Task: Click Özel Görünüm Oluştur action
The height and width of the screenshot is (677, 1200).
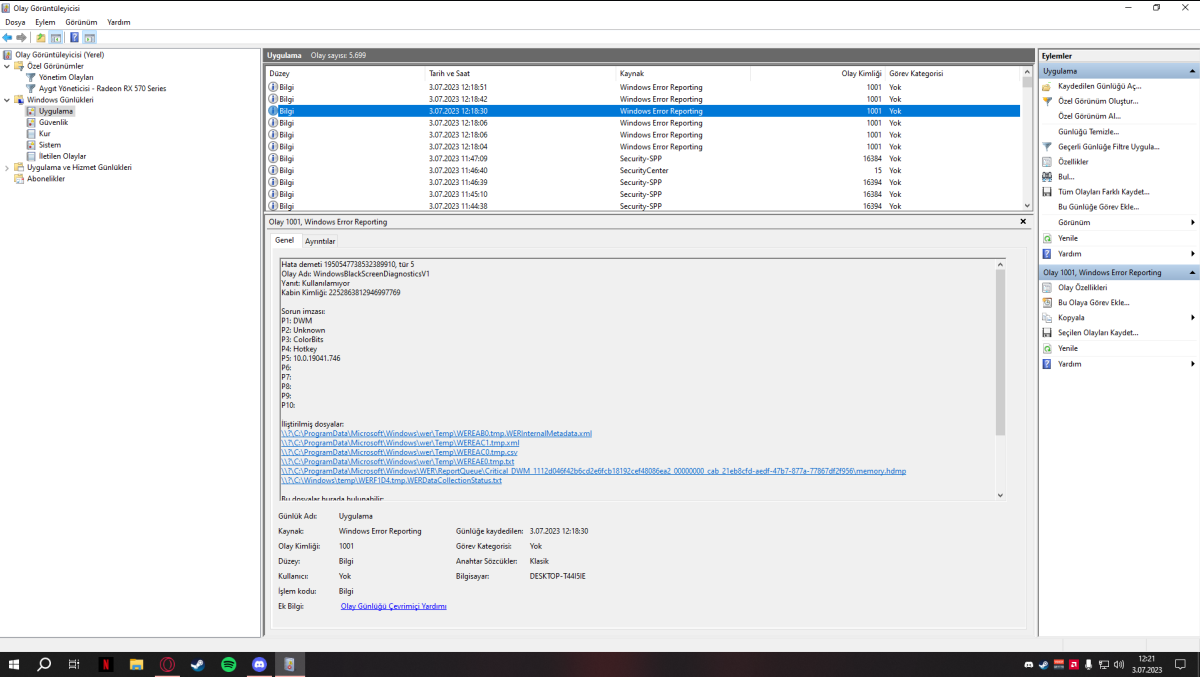Action: pos(1098,101)
